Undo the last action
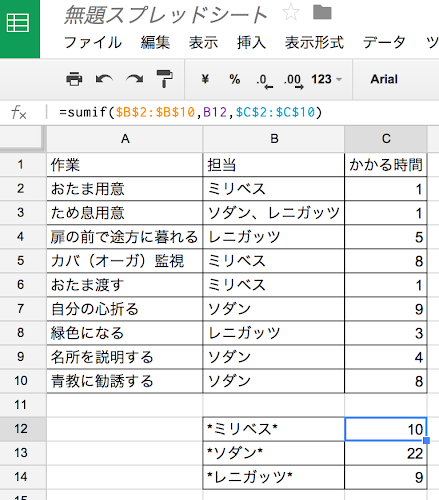439x500 pixels. (x=104, y=79)
